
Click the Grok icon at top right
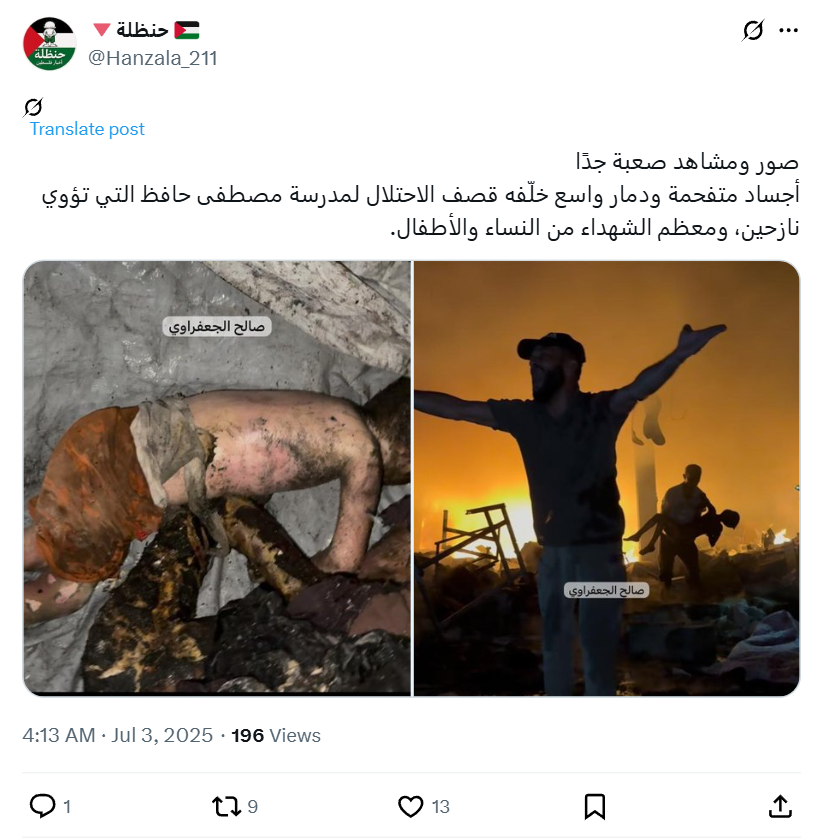pyautogui.click(x=752, y=30)
